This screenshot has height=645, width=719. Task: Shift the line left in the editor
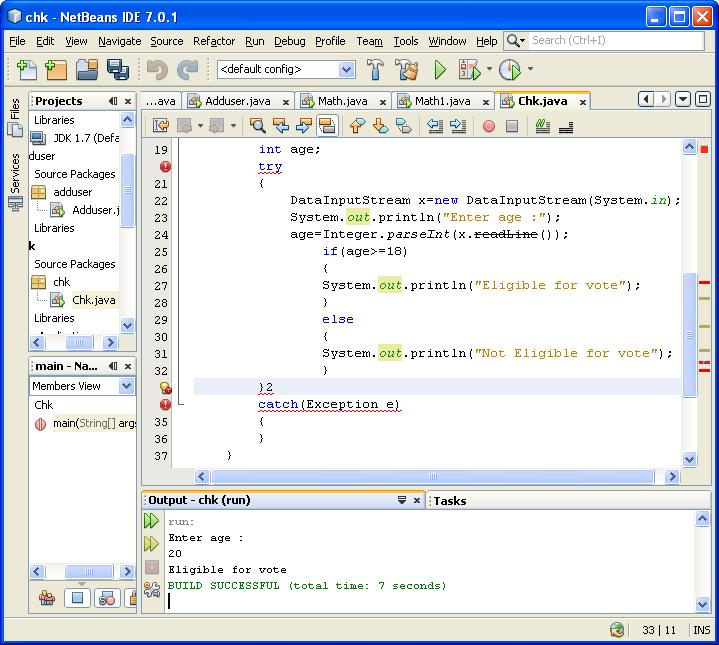coord(435,126)
